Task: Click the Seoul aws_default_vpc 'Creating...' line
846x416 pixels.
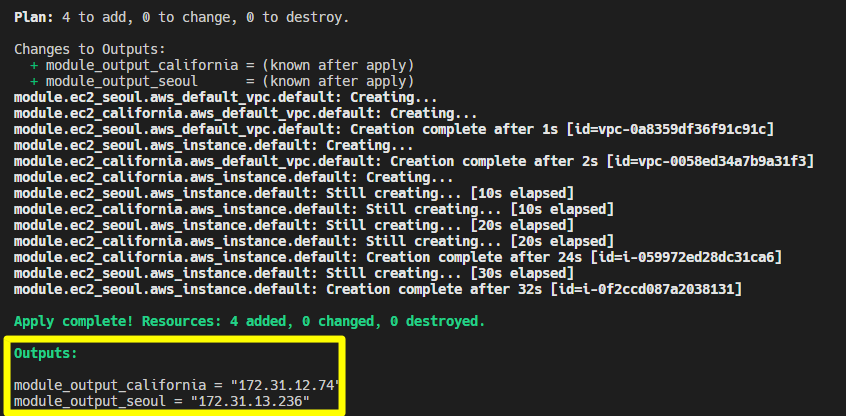Action: tap(226, 98)
